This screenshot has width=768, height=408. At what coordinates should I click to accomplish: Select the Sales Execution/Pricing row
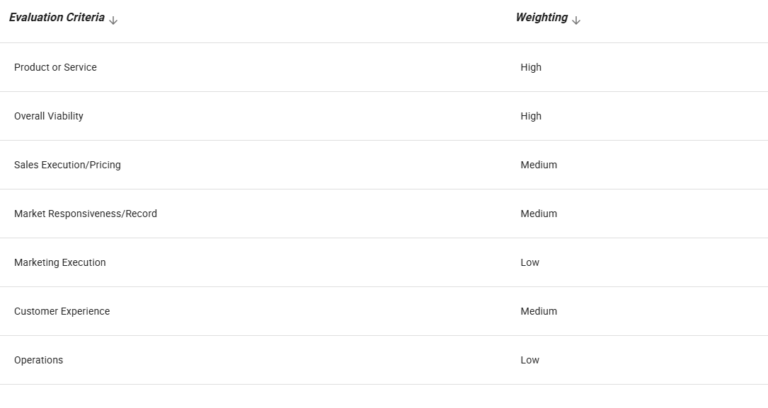coord(67,165)
